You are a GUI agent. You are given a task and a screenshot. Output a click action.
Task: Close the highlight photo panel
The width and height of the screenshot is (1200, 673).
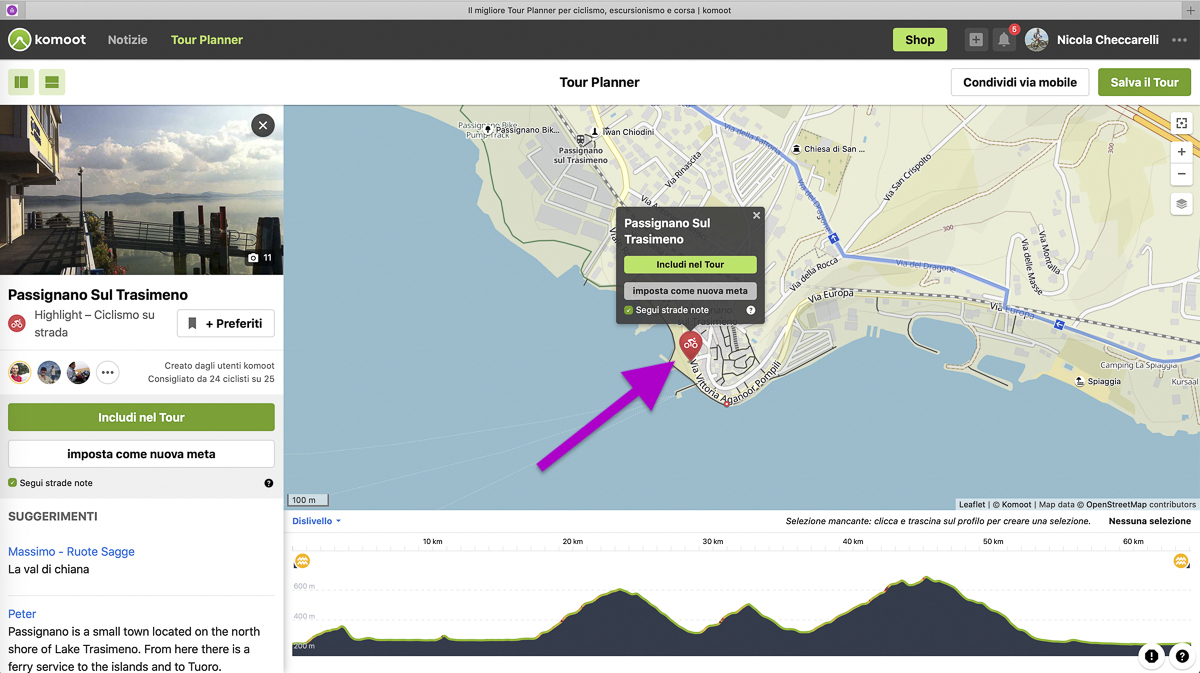point(262,125)
